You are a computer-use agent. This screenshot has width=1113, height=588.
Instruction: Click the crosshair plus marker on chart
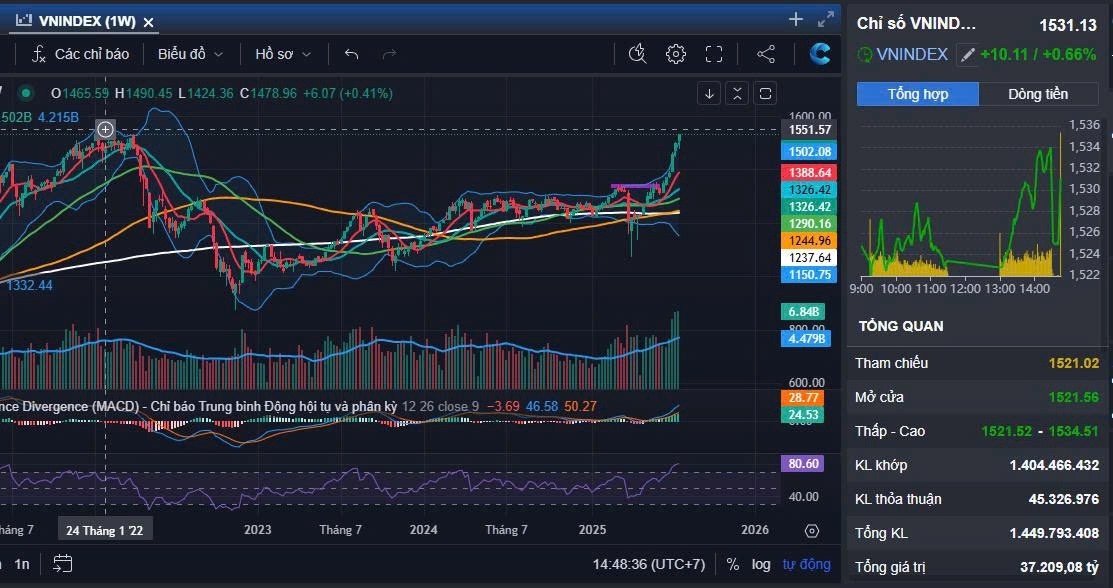105,129
